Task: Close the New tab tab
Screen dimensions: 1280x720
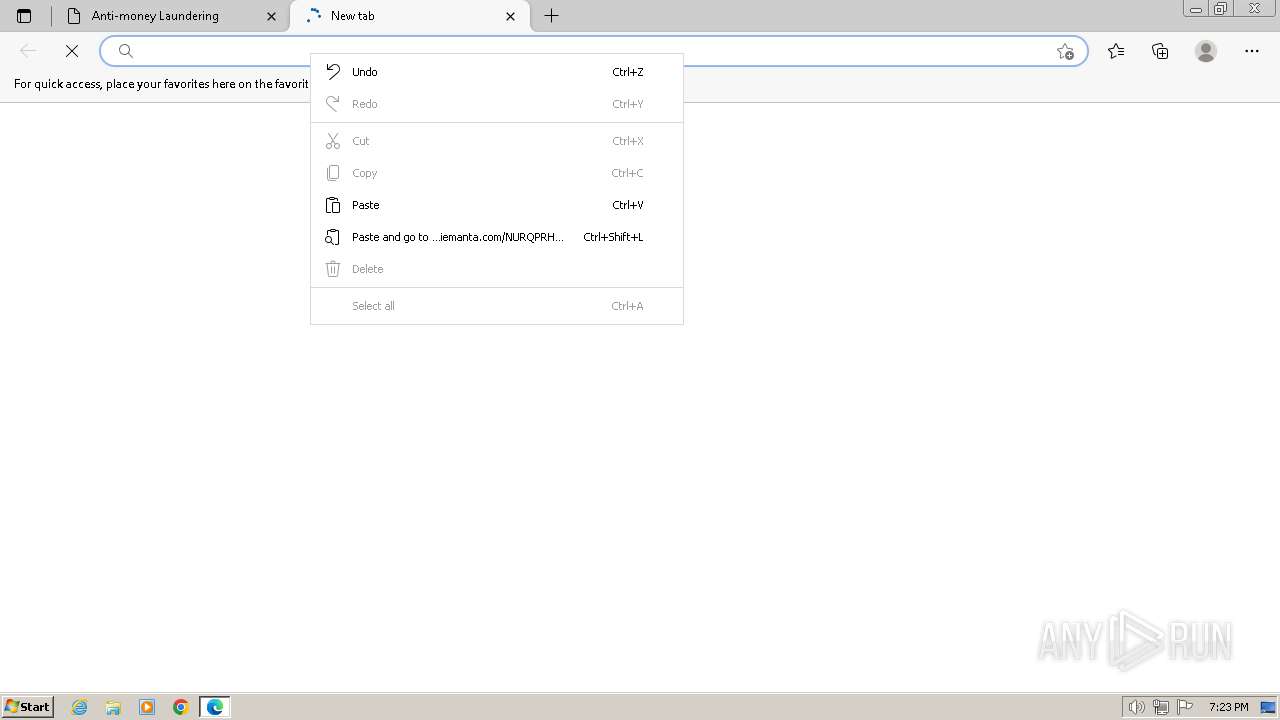Action: (x=511, y=16)
